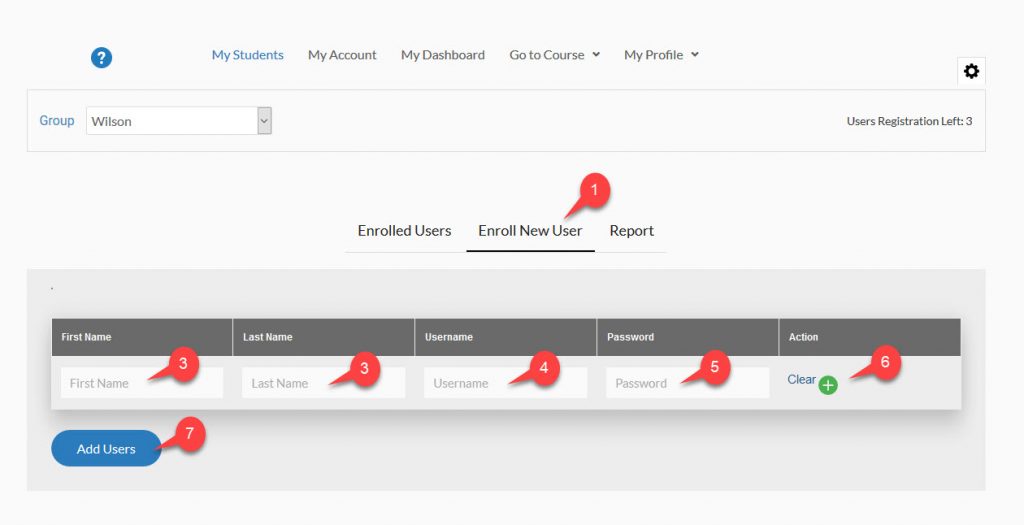The width and height of the screenshot is (1024, 525).
Task: Open settings via the gear icon
Action: (x=971, y=71)
